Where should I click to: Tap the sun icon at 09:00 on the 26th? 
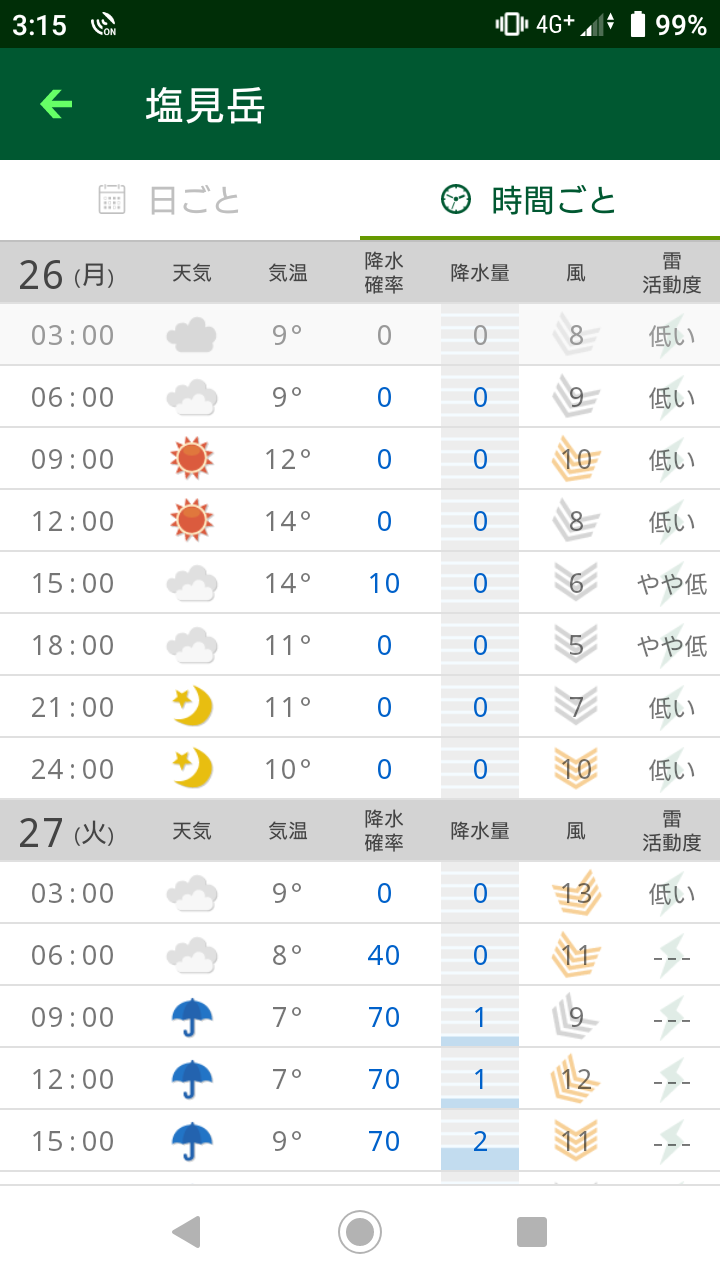click(191, 459)
